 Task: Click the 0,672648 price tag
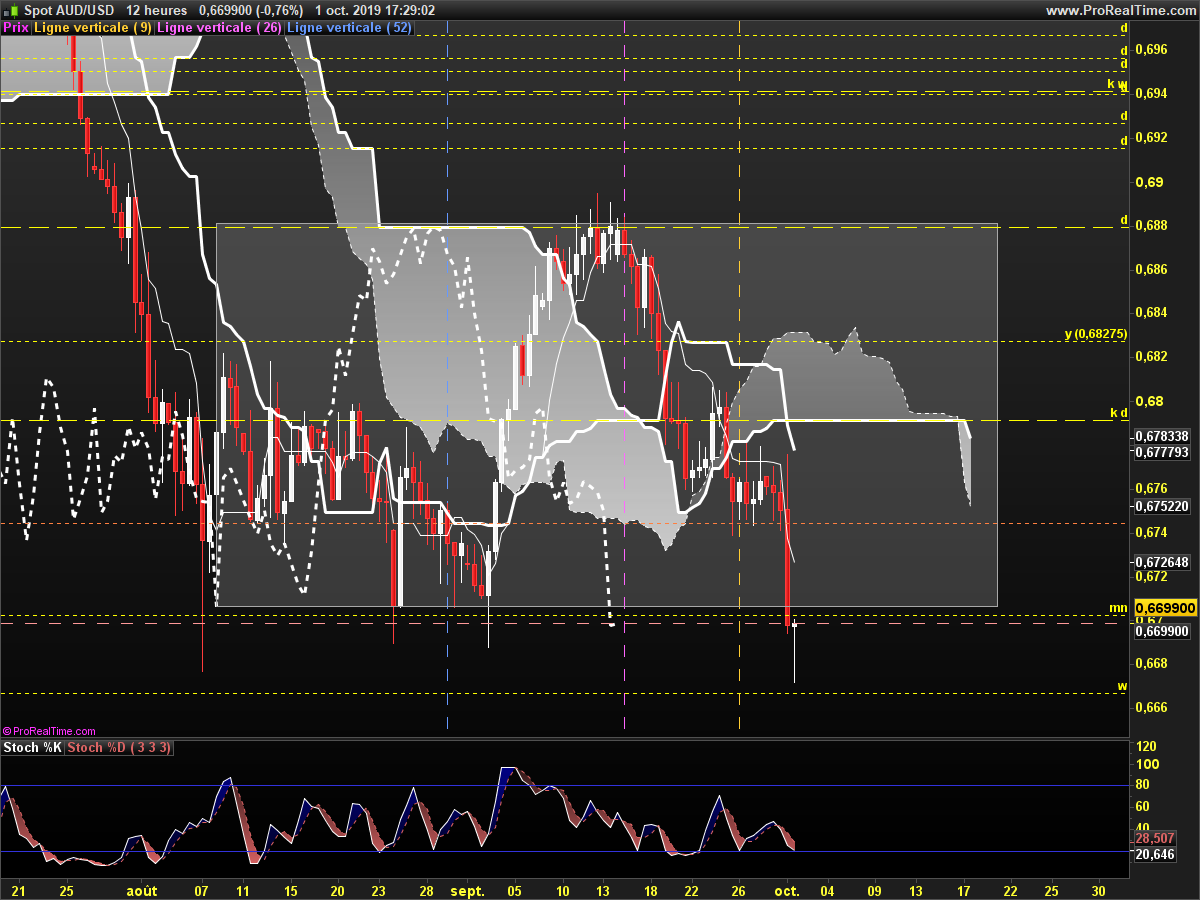1162,562
